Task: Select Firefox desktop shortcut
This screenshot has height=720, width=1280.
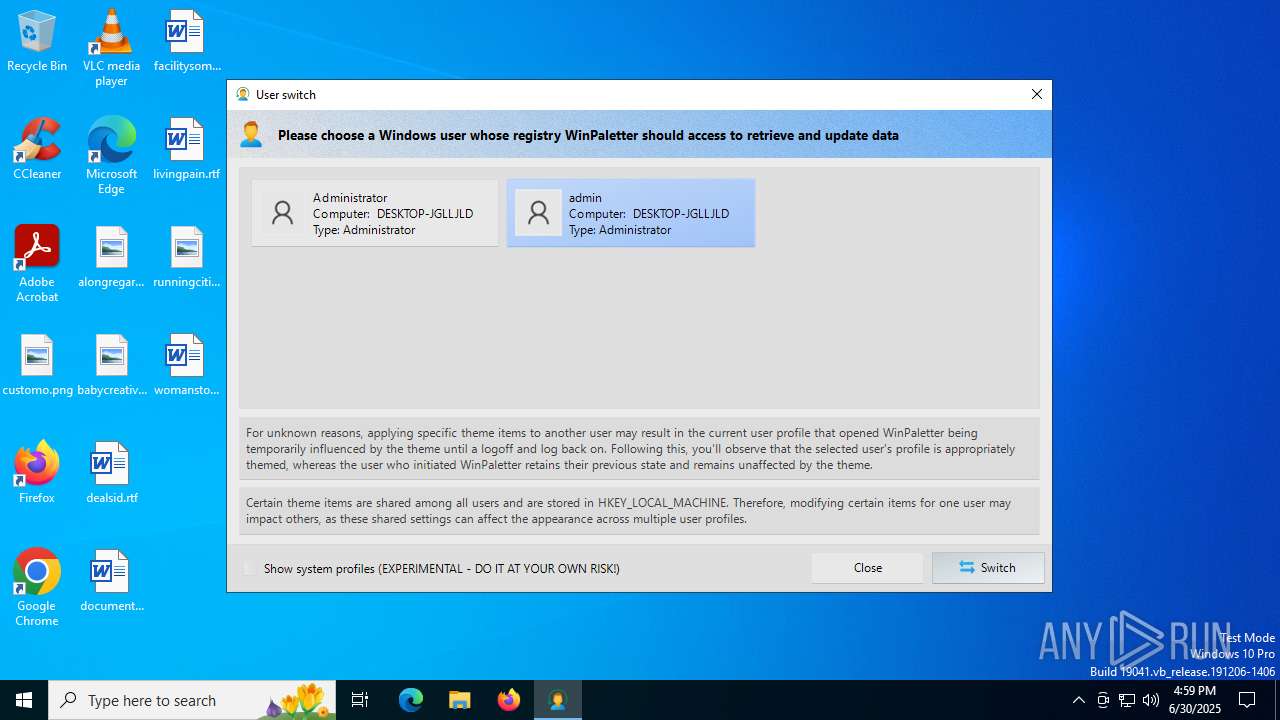Action: click(x=37, y=472)
